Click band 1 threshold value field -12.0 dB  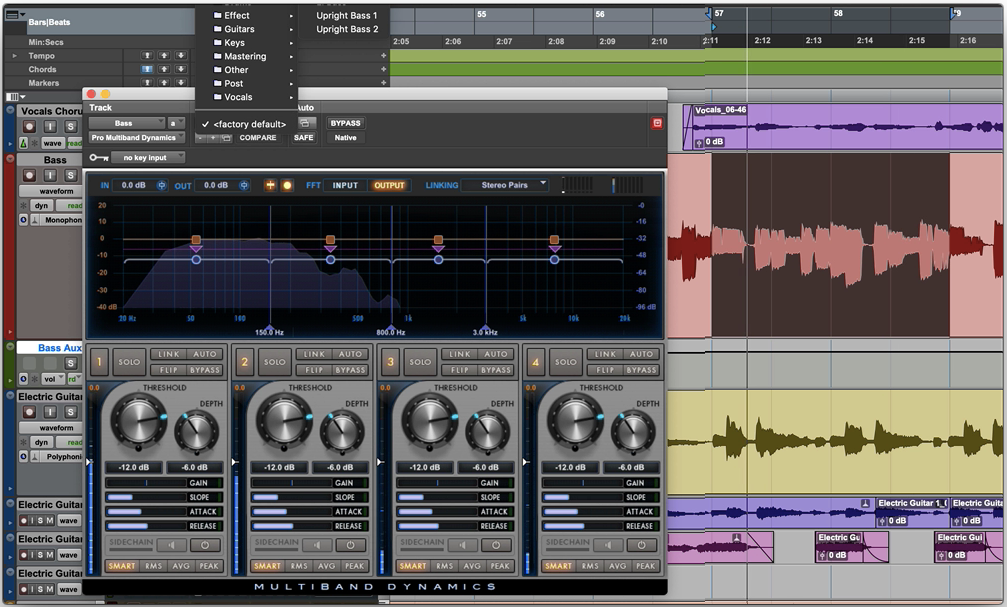(x=134, y=468)
